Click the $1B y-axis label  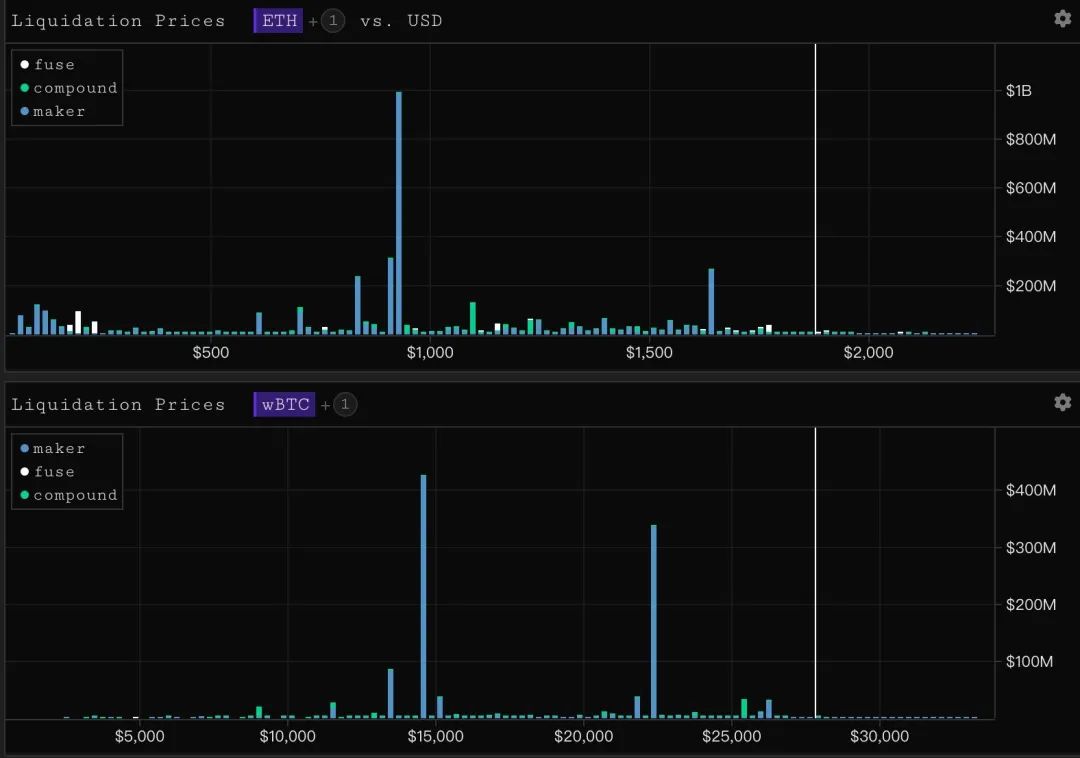click(x=1018, y=91)
